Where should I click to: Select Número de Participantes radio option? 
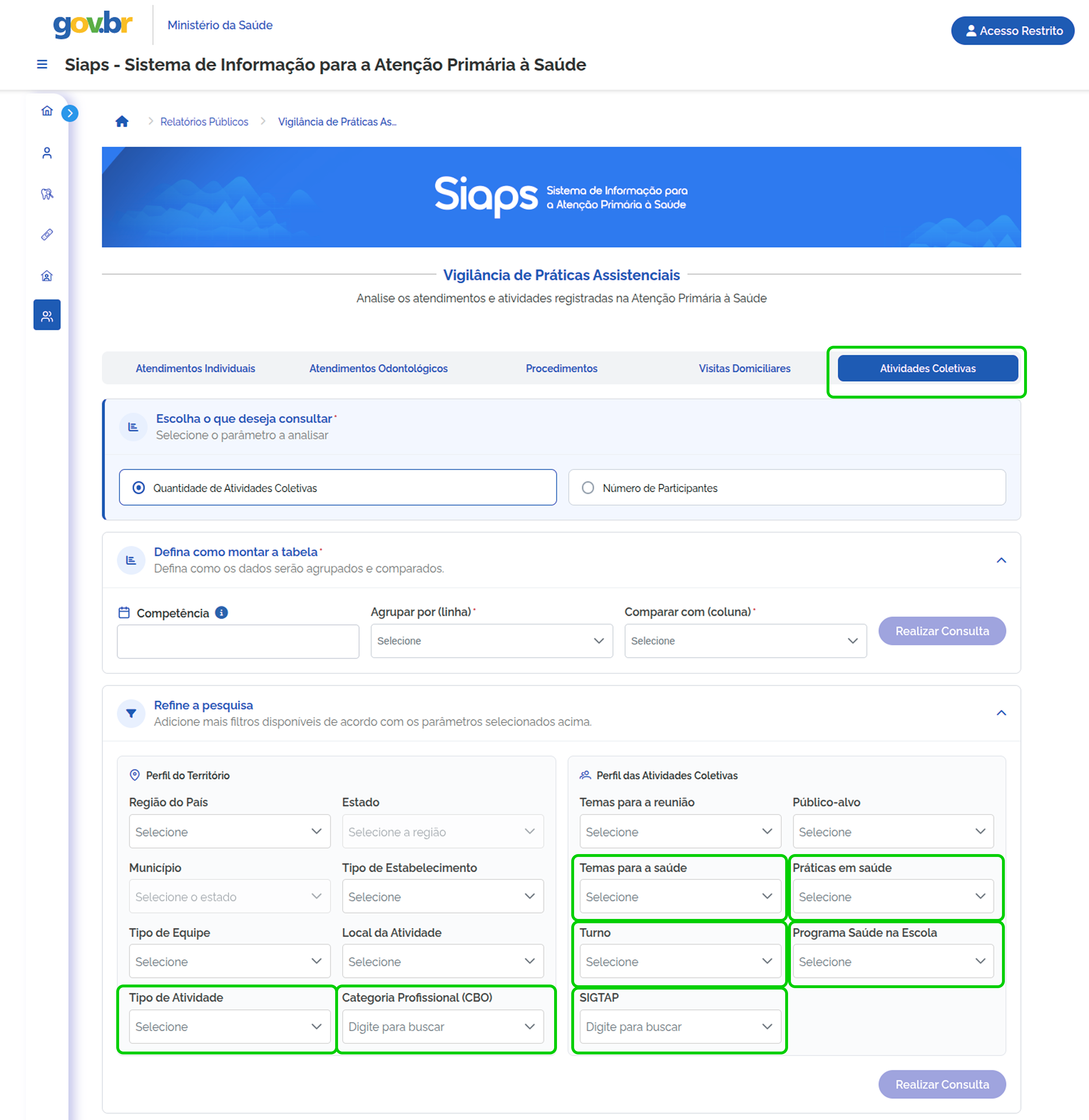tap(786, 488)
